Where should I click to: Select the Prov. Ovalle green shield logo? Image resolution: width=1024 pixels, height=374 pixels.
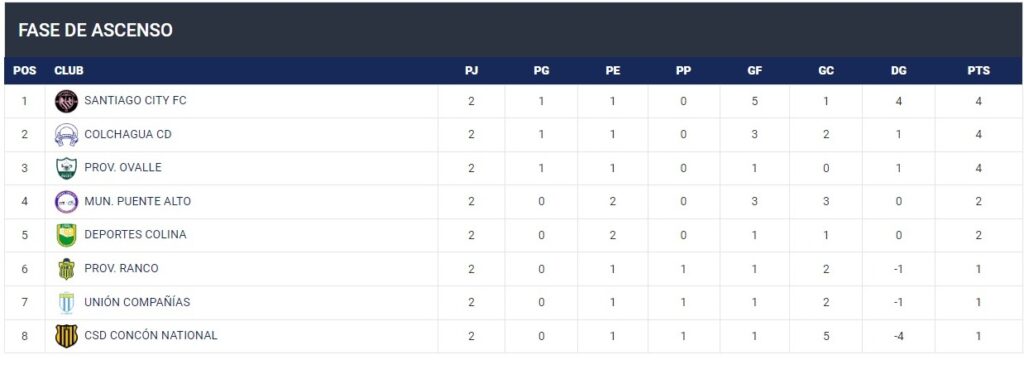click(66, 168)
